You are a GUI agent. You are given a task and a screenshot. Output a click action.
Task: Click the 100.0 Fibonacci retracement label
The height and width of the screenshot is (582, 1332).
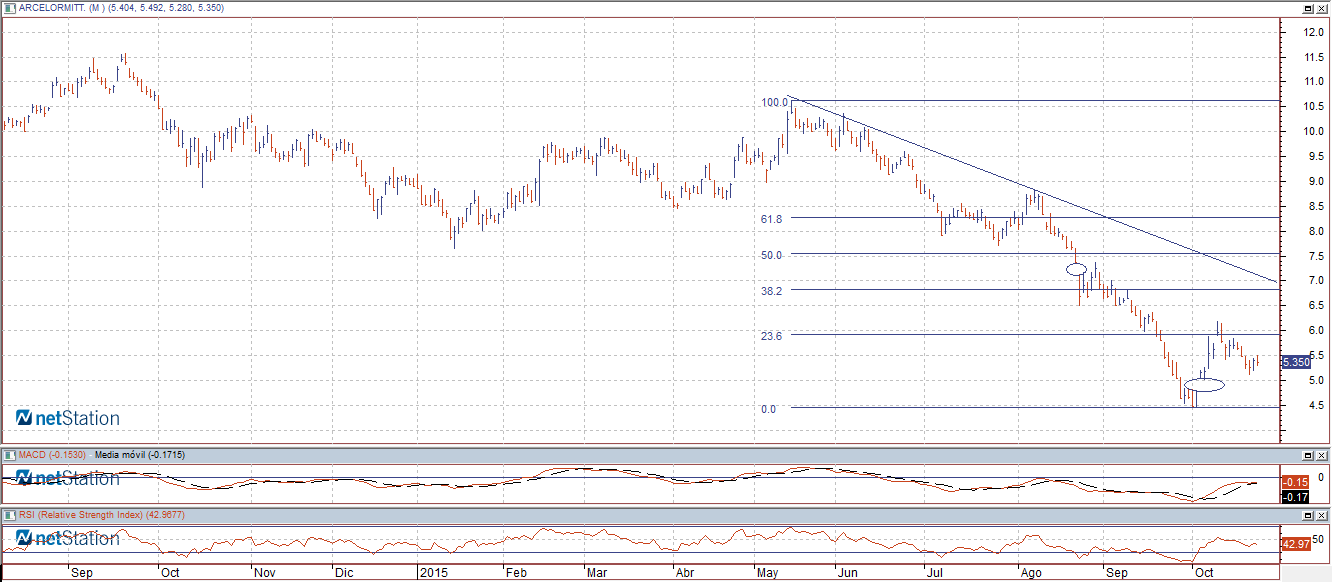774,102
